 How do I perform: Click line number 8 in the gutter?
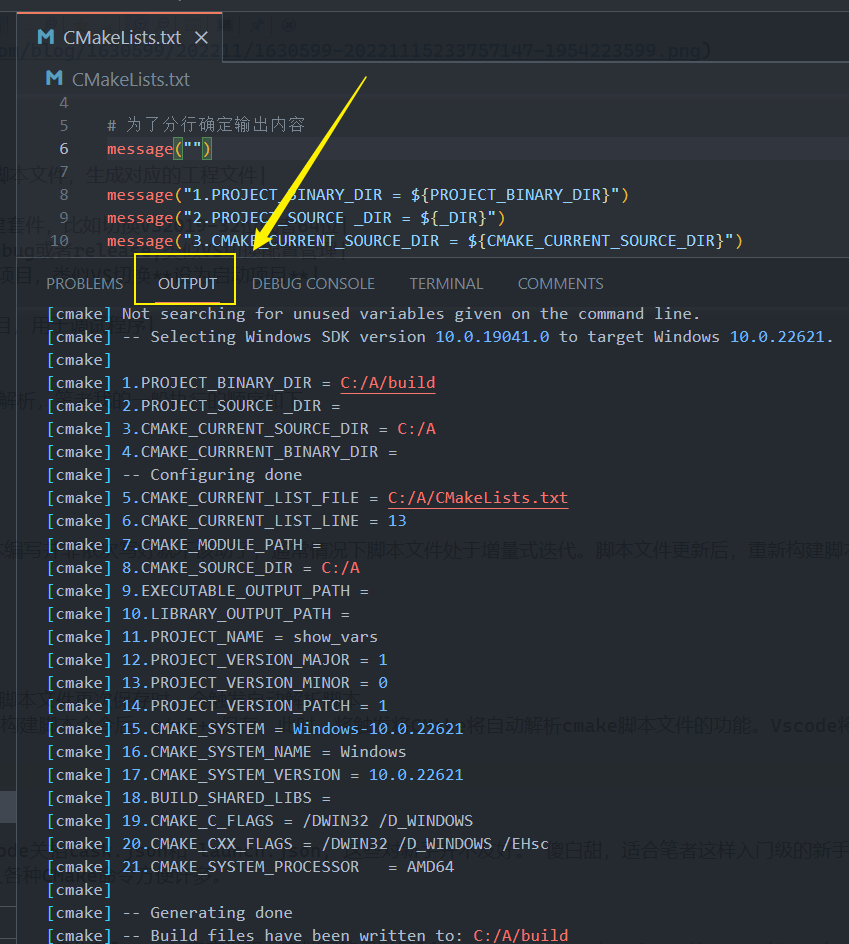pos(64,194)
